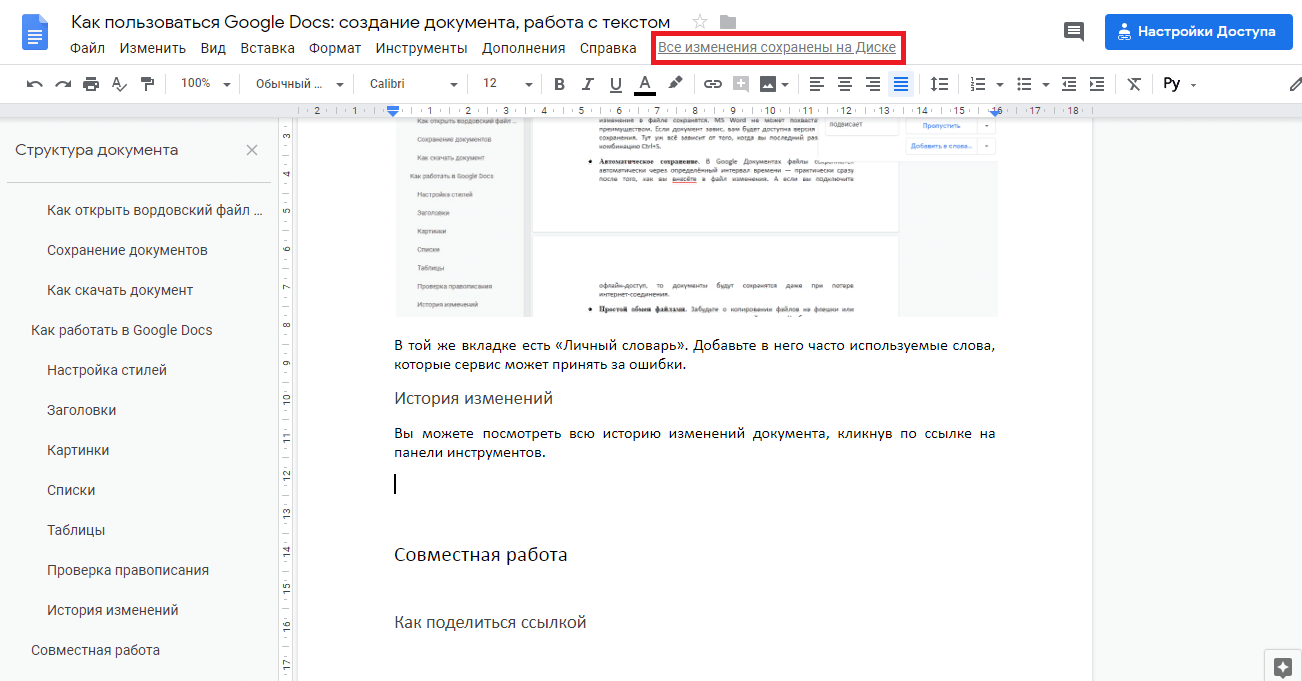Open the Инструменты menu

click(x=419, y=47)
